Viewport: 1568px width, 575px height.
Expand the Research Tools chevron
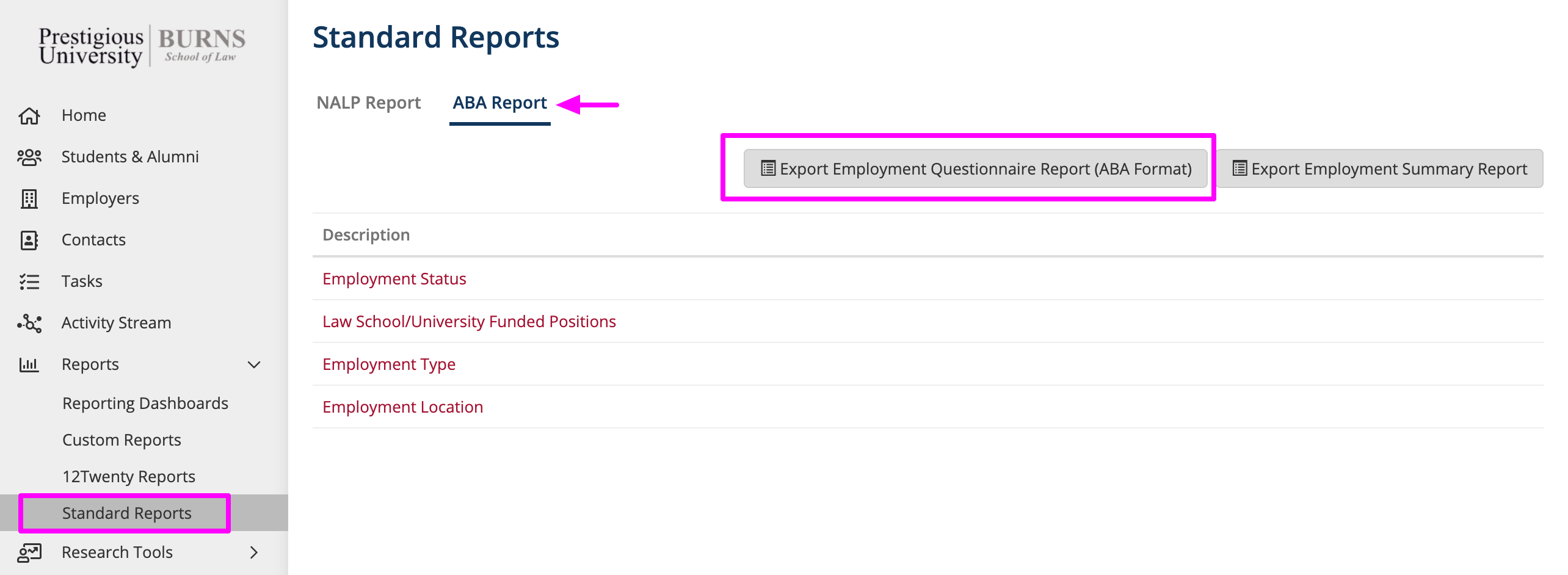click(x=254, y=552)
